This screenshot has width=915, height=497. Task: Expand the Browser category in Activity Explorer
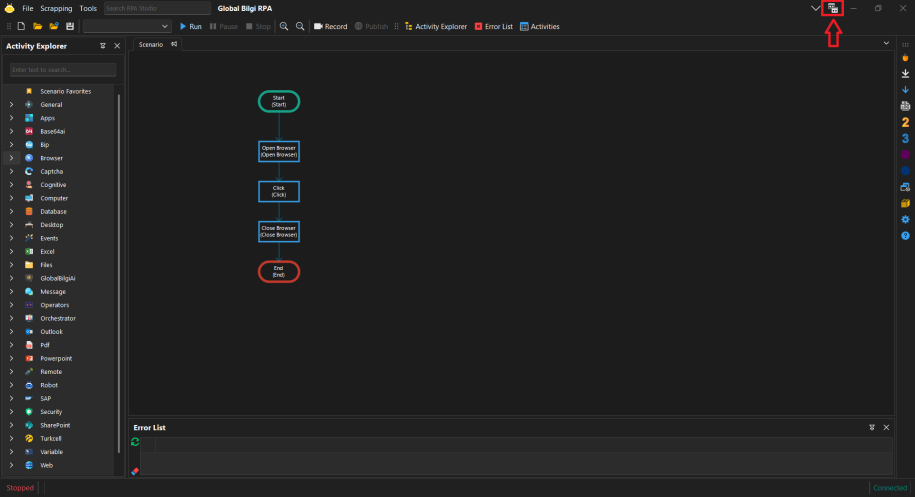11,158
